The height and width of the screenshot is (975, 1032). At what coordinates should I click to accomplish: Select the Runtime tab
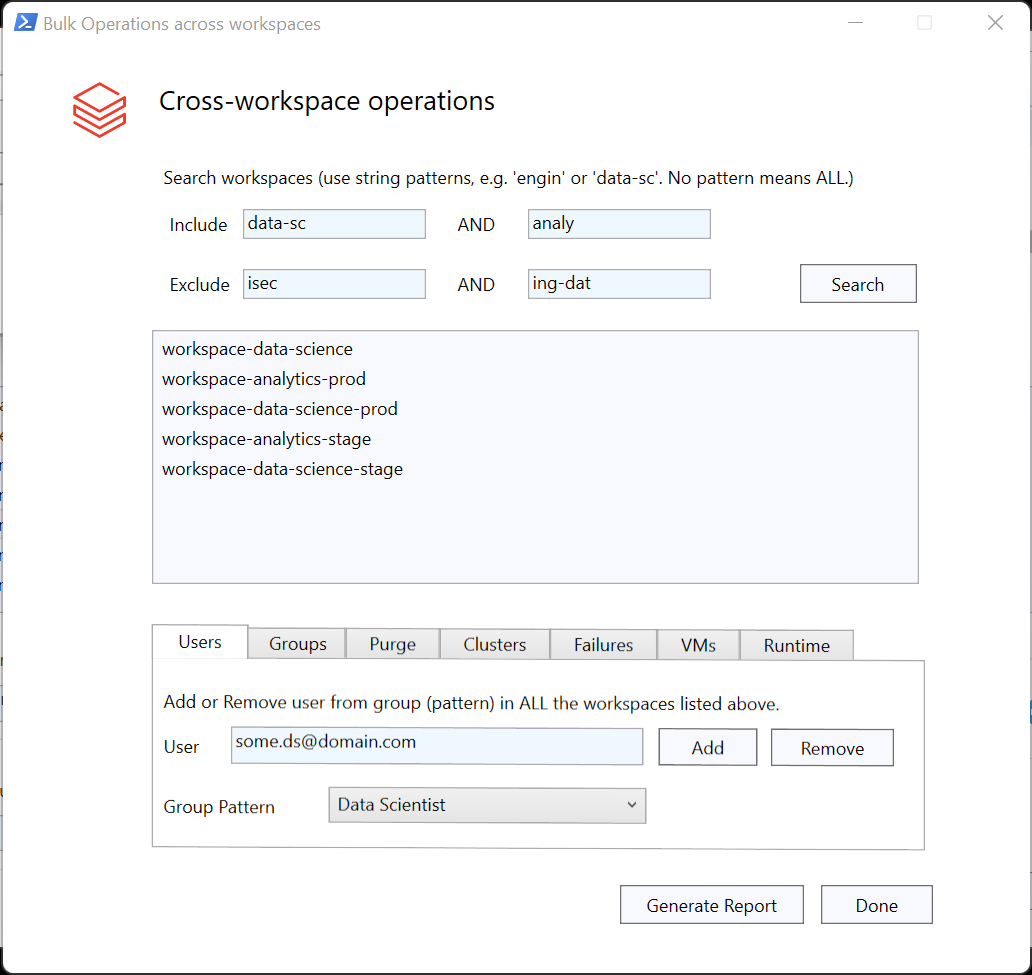(796, 644)
